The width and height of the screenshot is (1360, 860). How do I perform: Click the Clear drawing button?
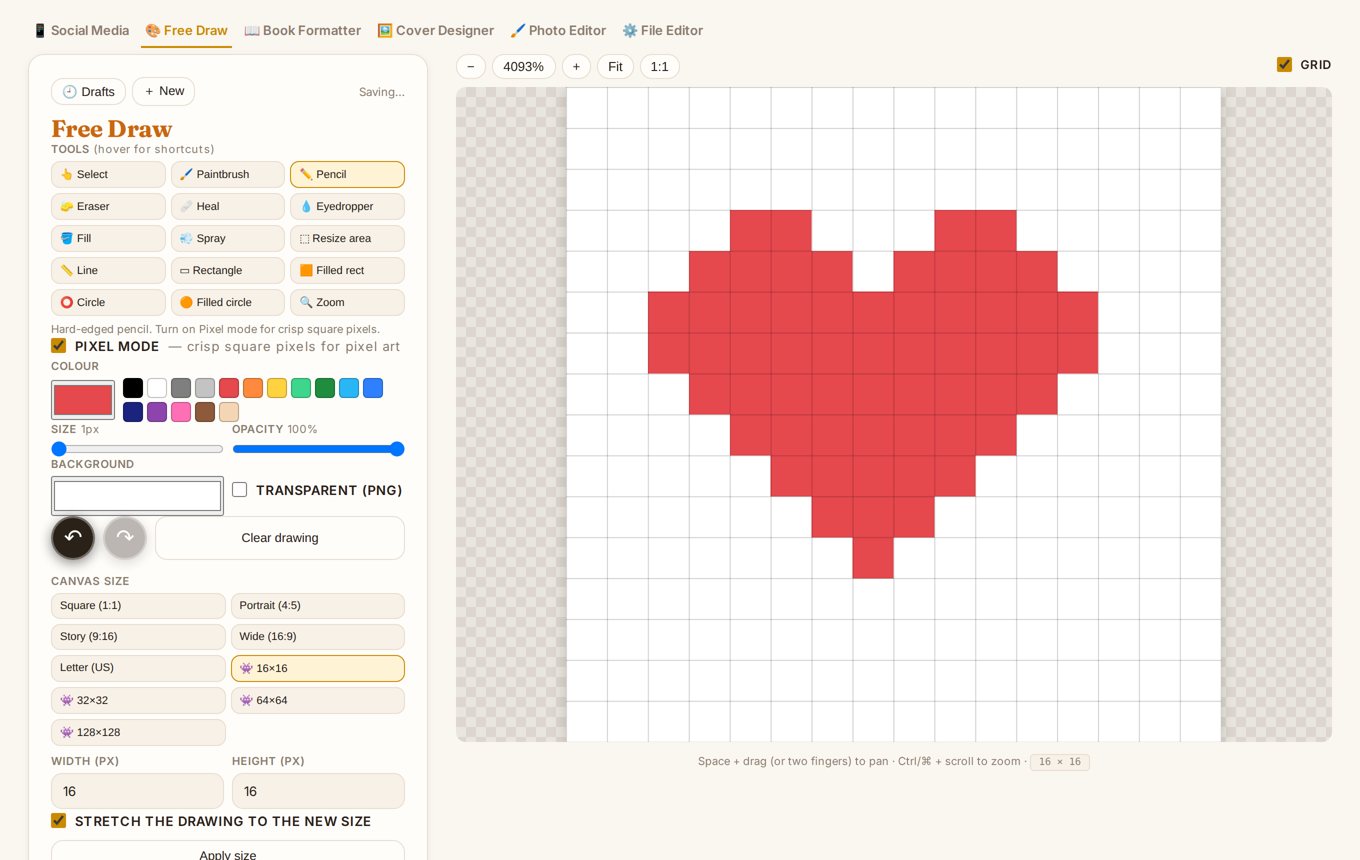pyautogui.click(x=280, y=538)
